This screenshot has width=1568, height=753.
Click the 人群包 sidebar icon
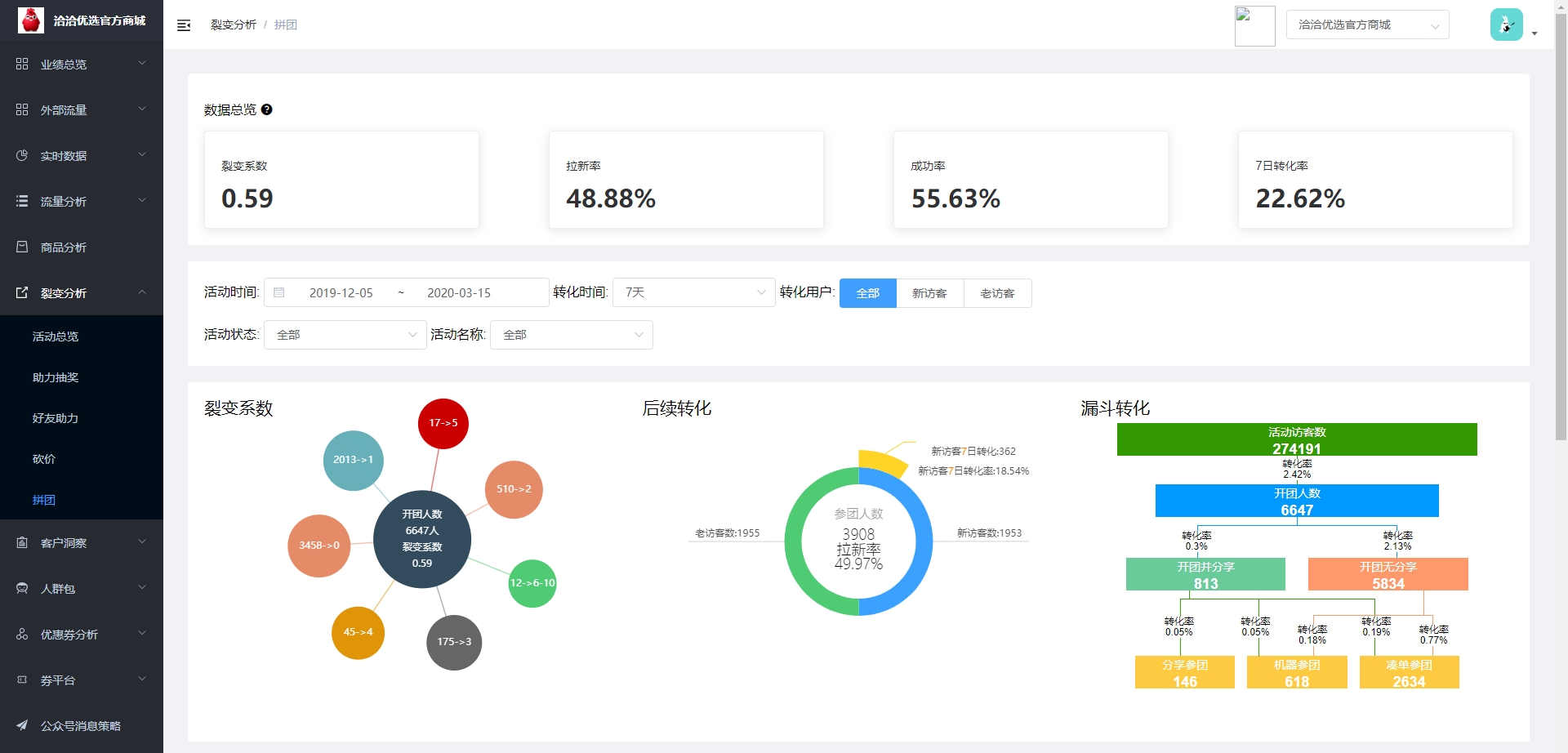[22, 588]
